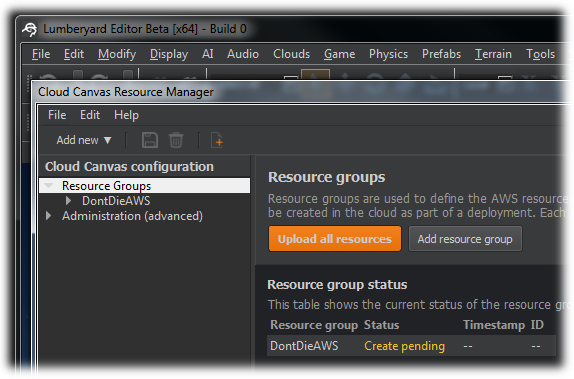The width and height of the screenshot is (574, 379).
Task: Select DontDieAWS row in status table
Action: (x=411, y=346)
